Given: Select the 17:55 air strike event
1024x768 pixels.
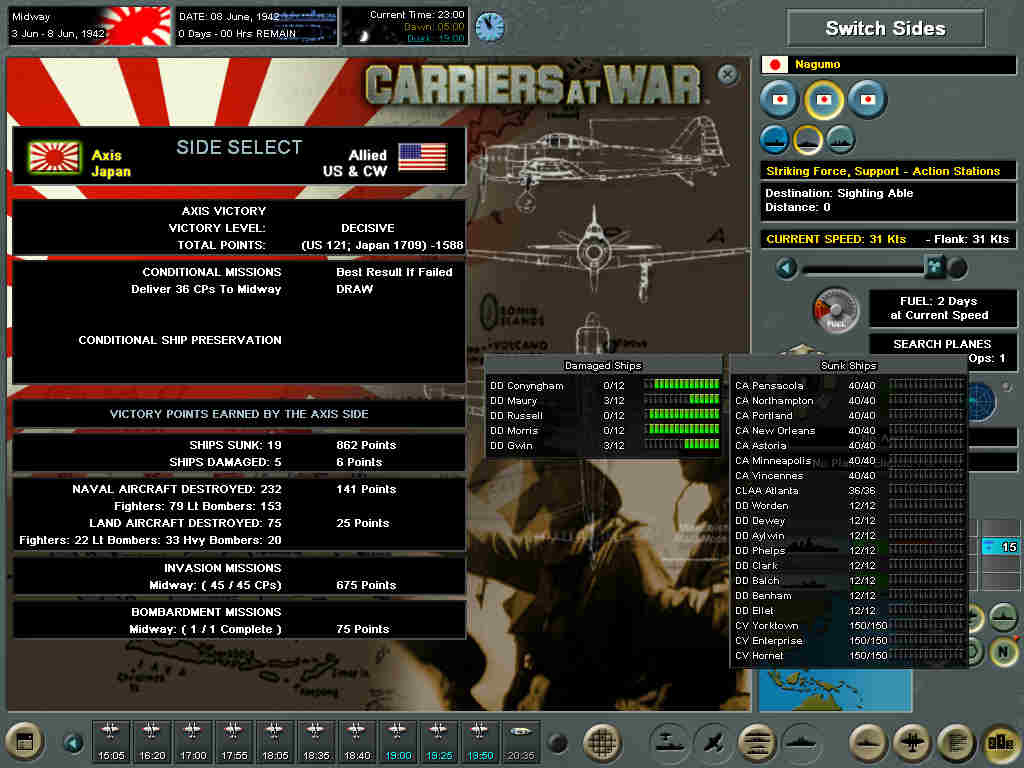Looking at the screenshot, I should 234,741.
